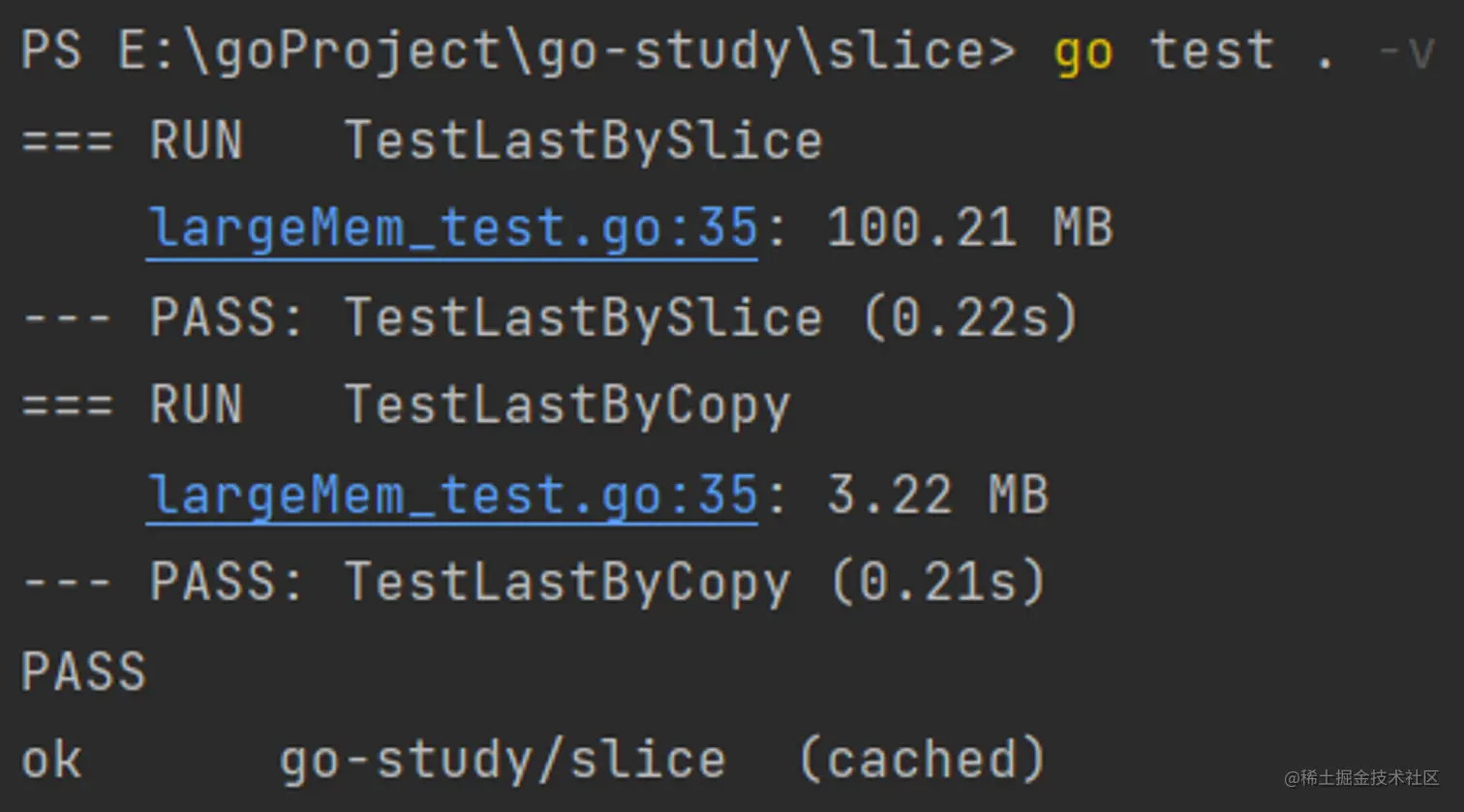Click the '100.21 MB' memory value
The height and width of the screenshot is (812, 1464).
(x=969, y=229)
